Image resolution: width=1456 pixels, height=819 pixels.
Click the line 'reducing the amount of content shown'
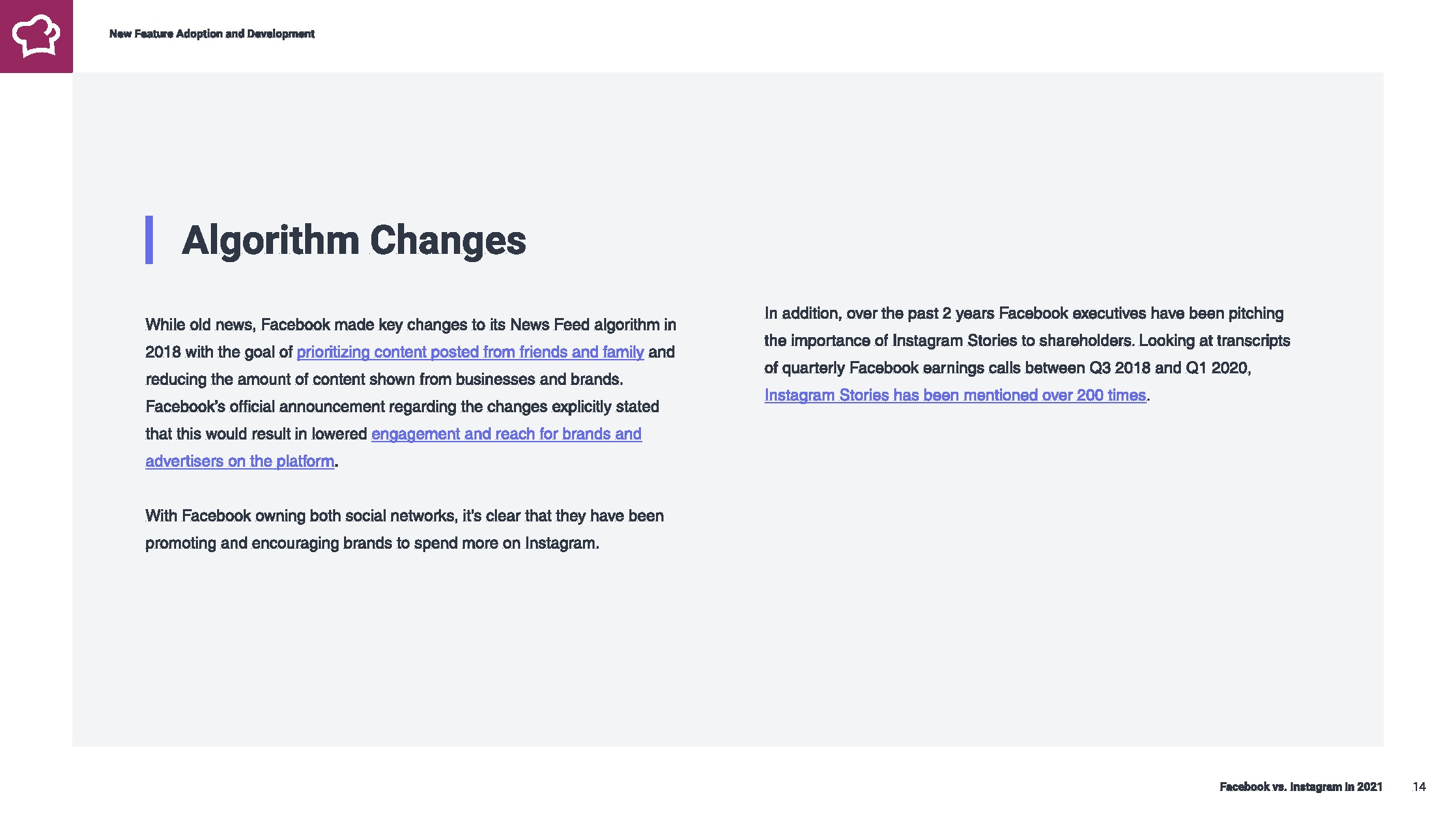(x=384, y=379)
